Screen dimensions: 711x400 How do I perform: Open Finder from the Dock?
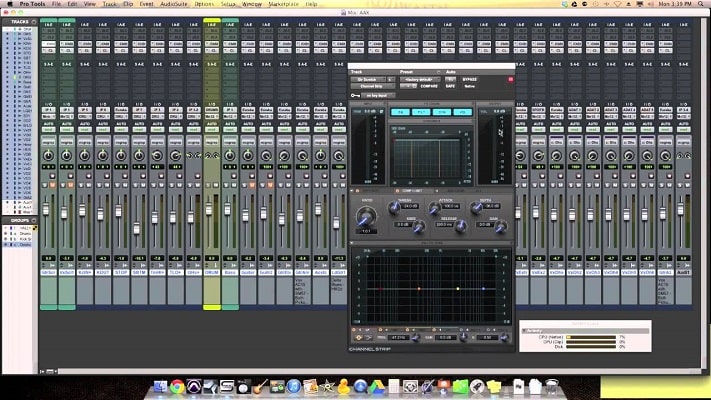[161, 386]
